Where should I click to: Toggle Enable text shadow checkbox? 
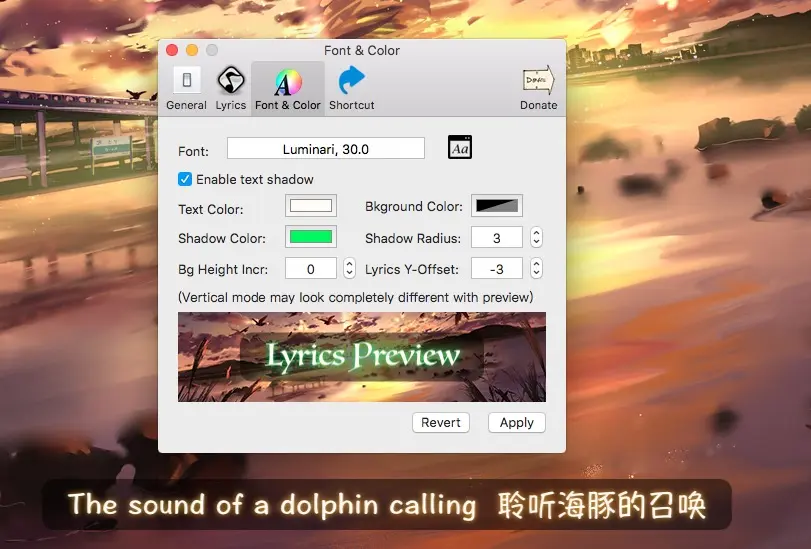pos(185,179)
